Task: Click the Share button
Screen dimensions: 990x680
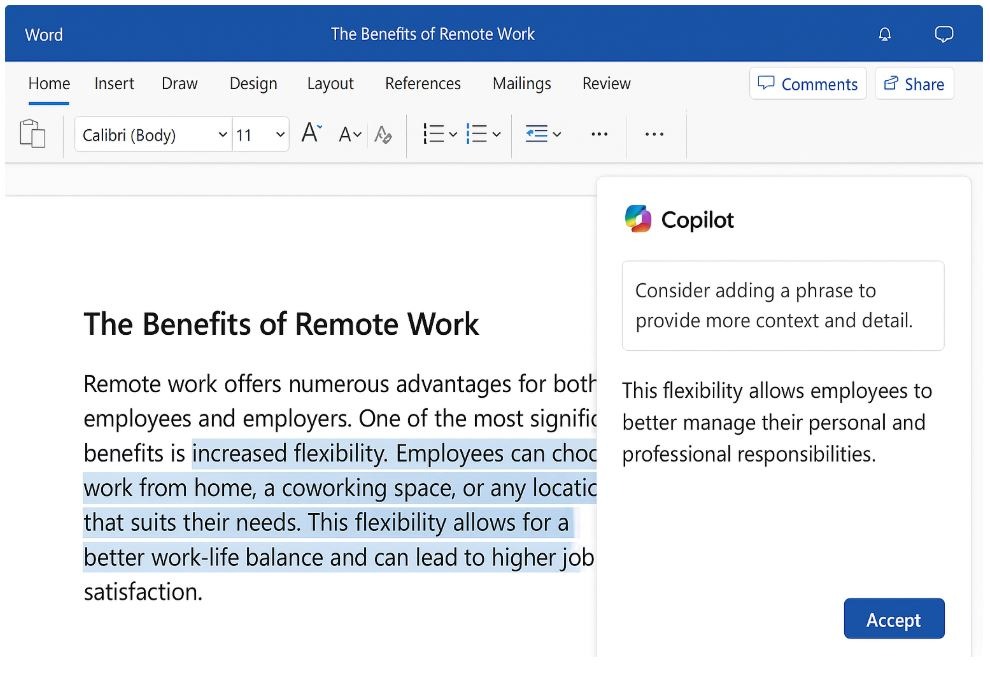Action: (x=914, y=84)
